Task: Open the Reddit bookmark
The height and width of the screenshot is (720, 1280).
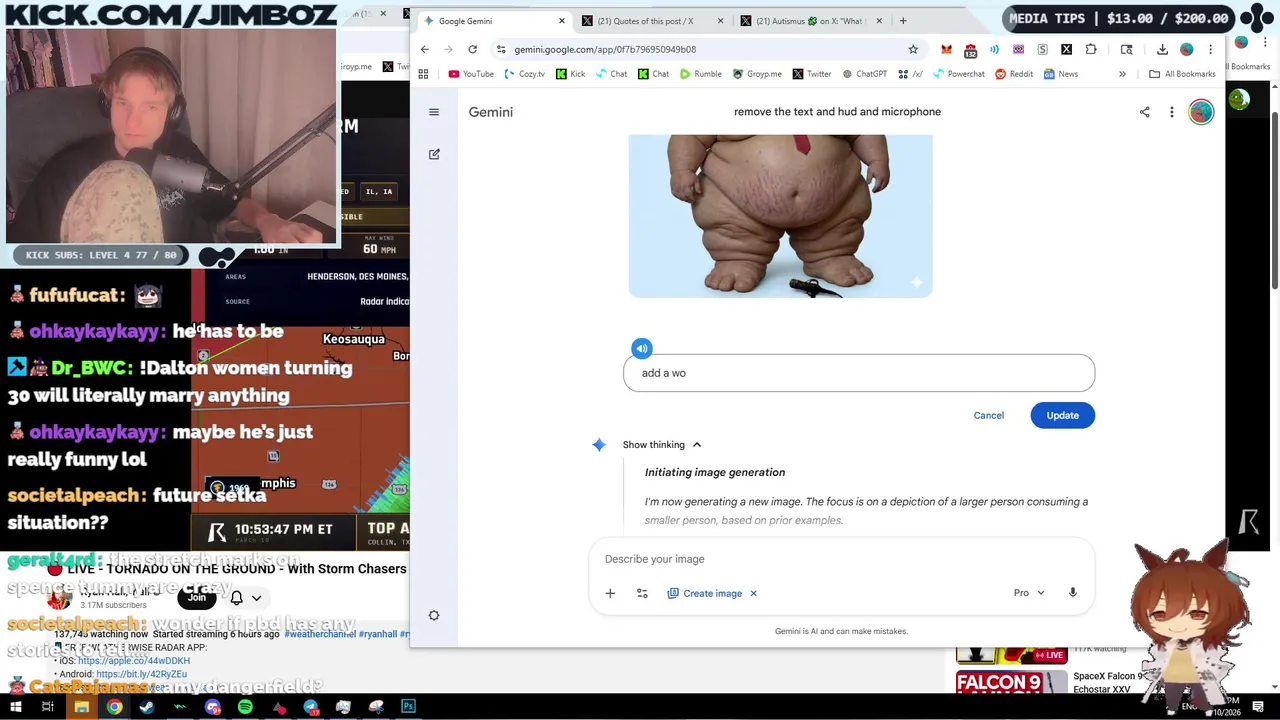Action: 1014,74
